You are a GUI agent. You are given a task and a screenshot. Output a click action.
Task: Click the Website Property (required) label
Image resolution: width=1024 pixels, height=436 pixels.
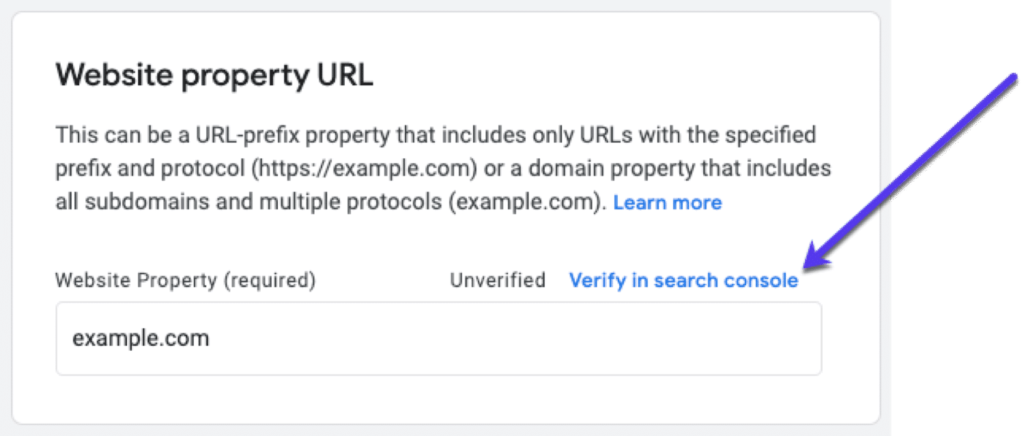pos(185,281)
